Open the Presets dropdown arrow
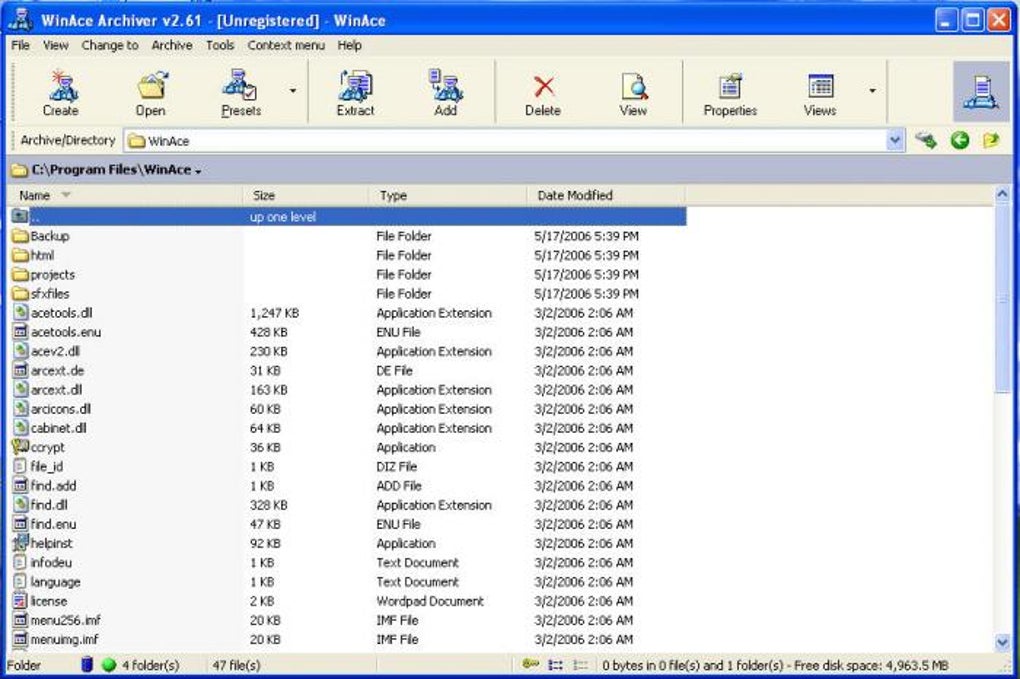Screen dimensions: 1020x679 pyautogui.click(x=293, y=90)
